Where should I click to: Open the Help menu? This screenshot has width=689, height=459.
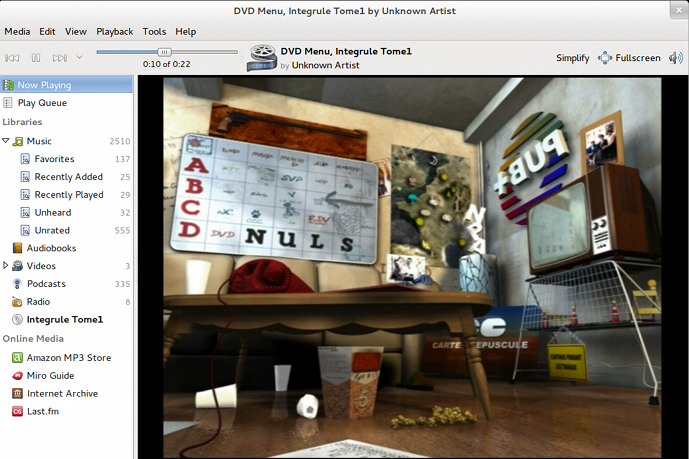pos(185,32)
